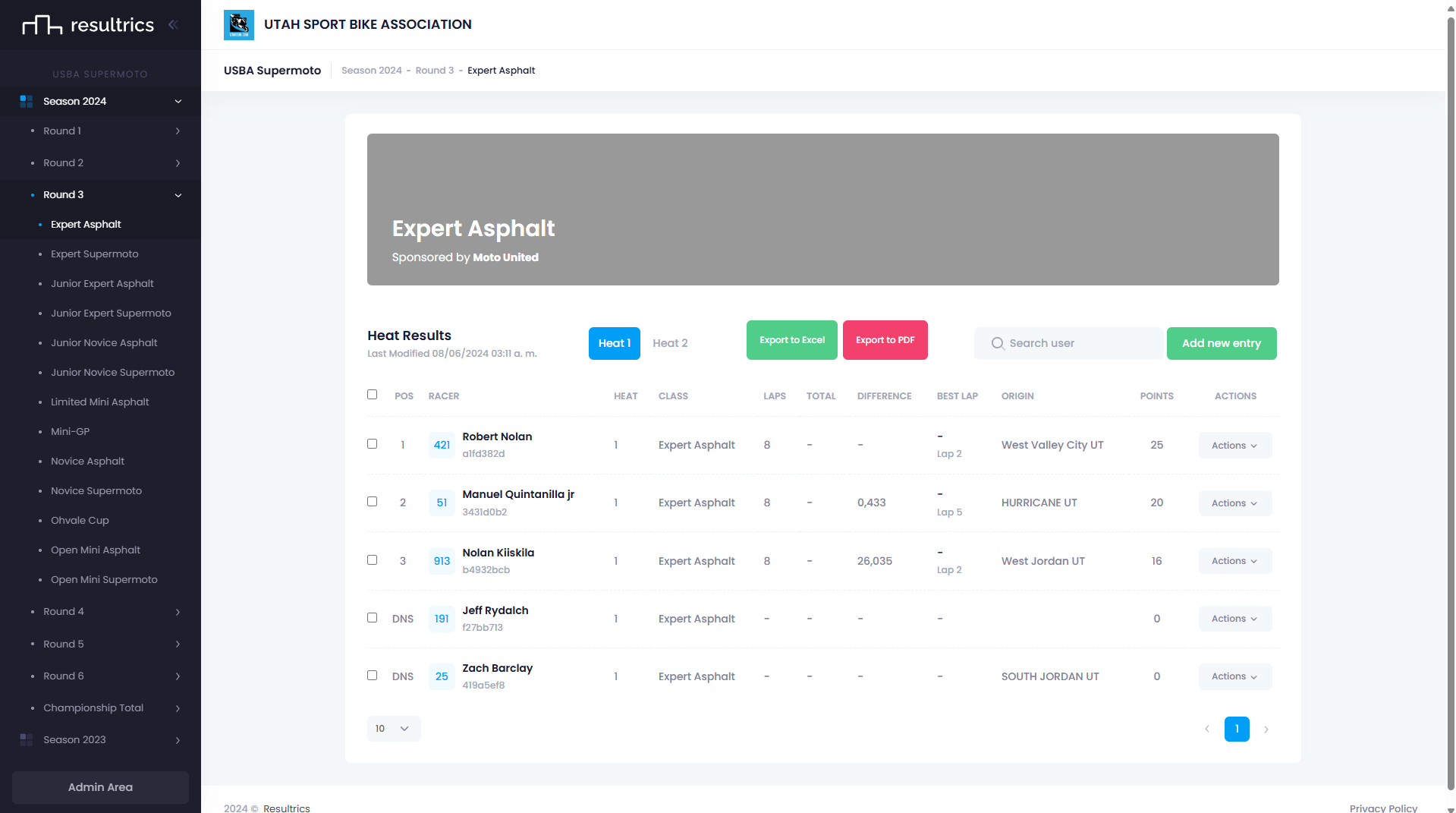Open Expert Supermoto in sidebar
The image size is (1456, 813).
point(95,254)
